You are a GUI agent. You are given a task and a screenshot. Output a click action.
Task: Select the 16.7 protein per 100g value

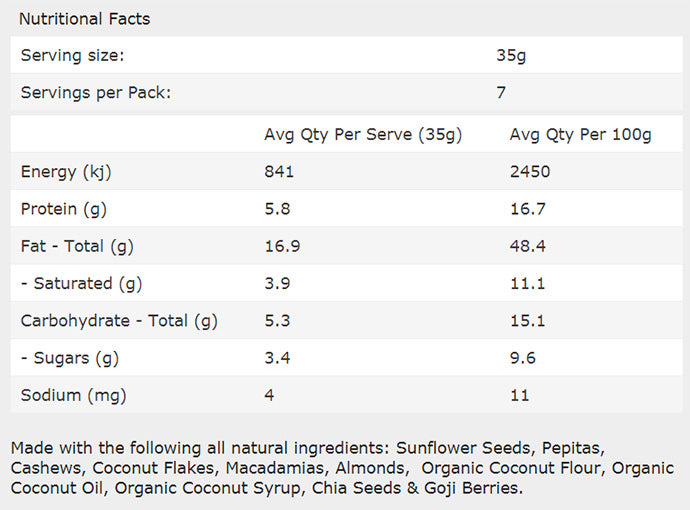click(527, 208)
